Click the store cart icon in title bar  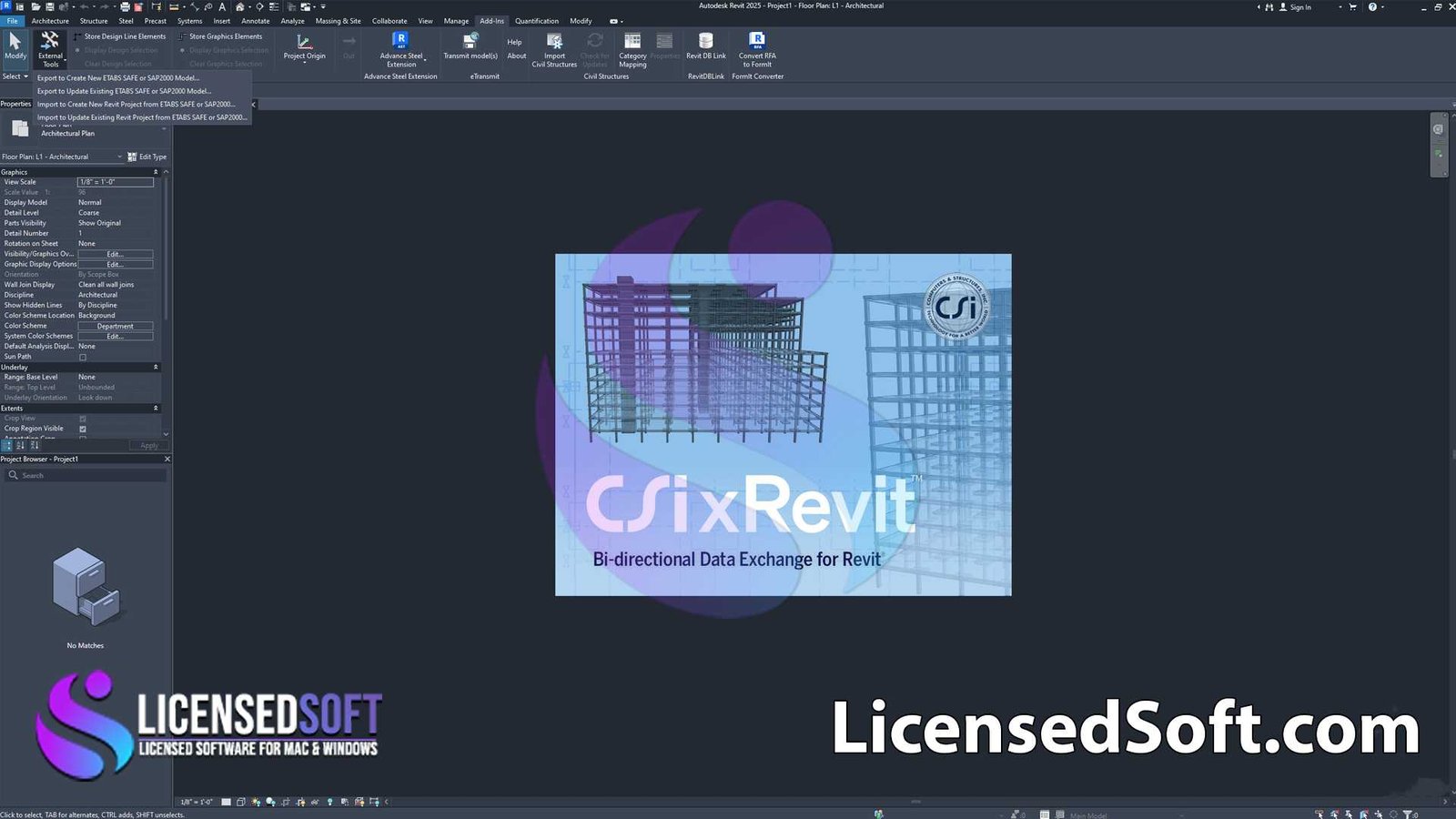(x=1352, y=6)
